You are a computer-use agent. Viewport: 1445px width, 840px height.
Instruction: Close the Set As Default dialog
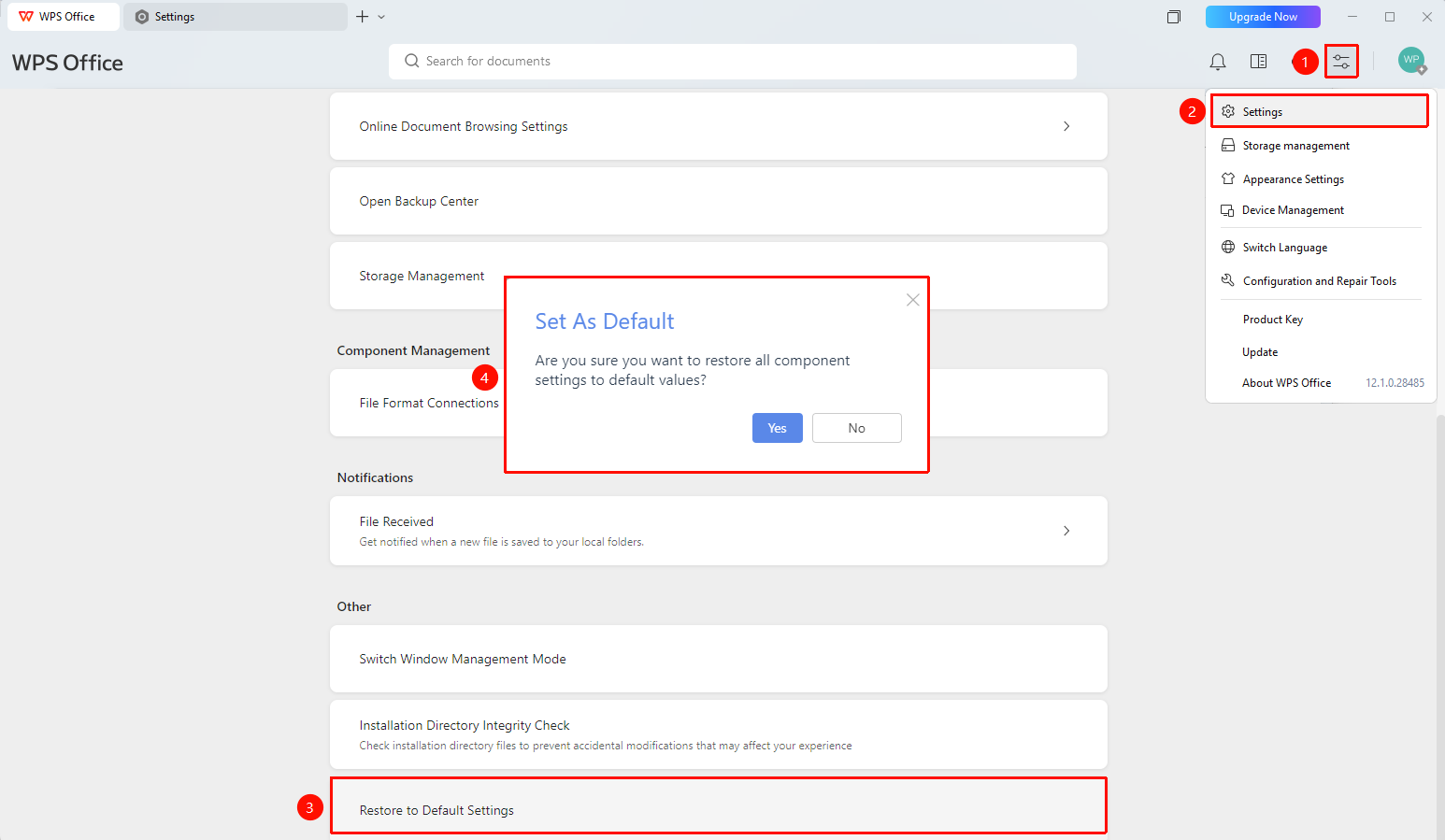point(912,300)
